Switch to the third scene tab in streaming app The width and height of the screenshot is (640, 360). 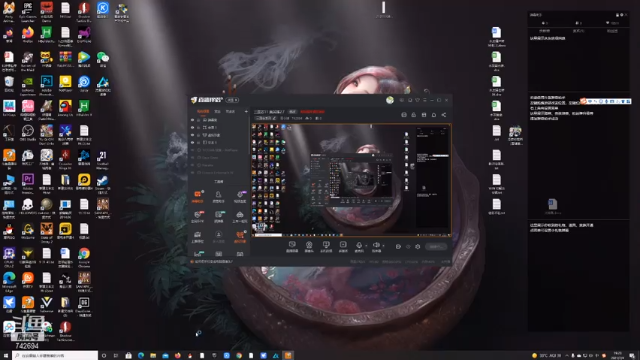[230, 111]
